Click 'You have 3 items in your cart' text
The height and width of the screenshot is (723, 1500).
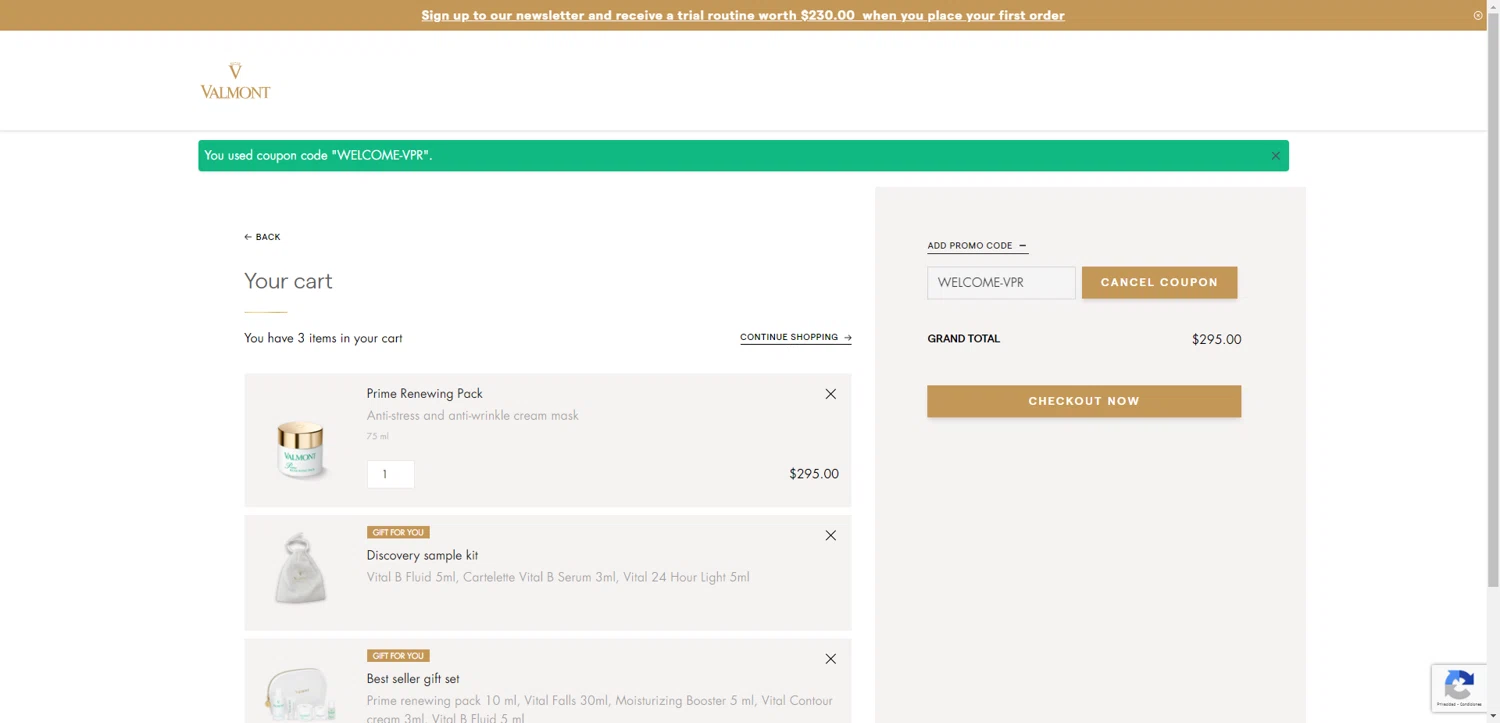(x=323, y=338)
